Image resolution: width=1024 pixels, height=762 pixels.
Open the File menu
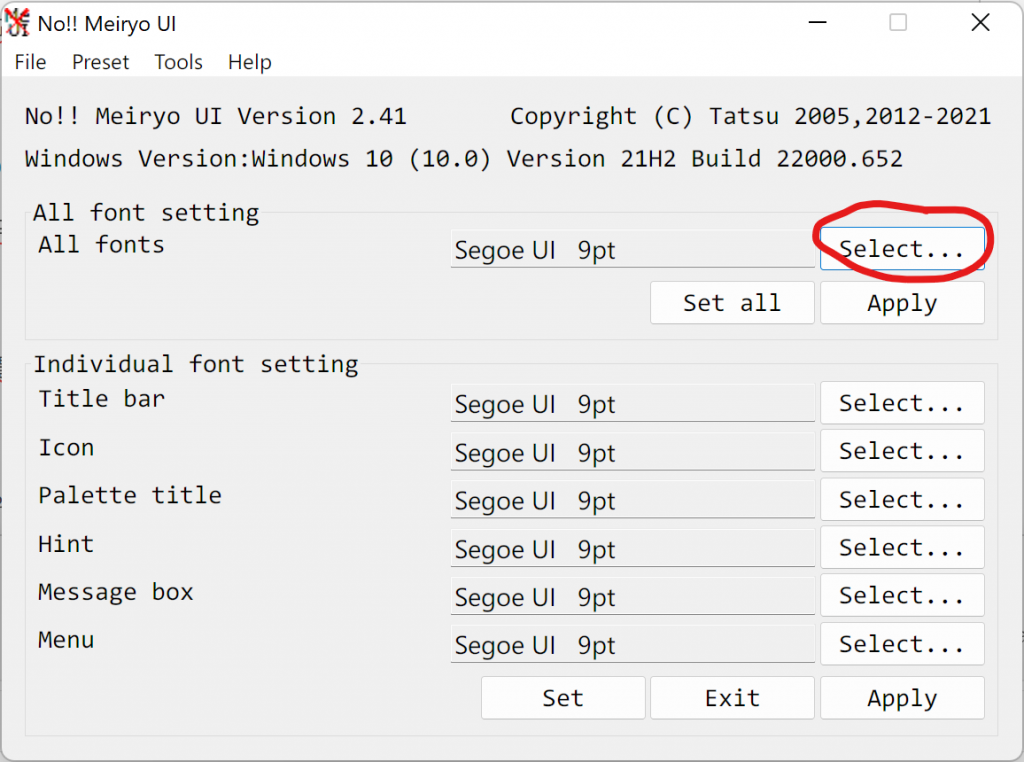point(31,62)
